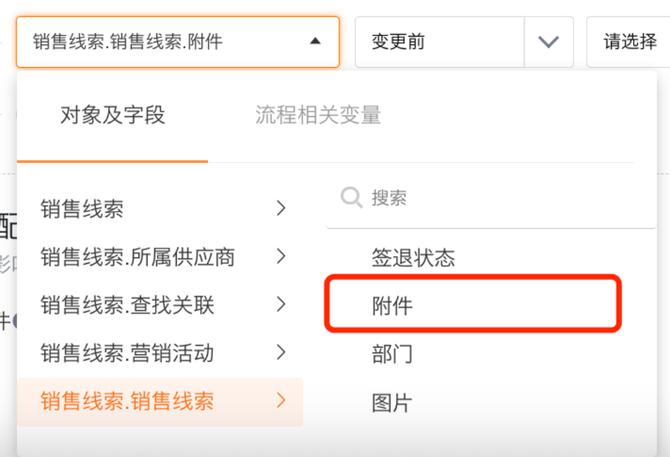Switch to the 对象及字段 tab
670x457 pixels.
[x=112, y=115]
